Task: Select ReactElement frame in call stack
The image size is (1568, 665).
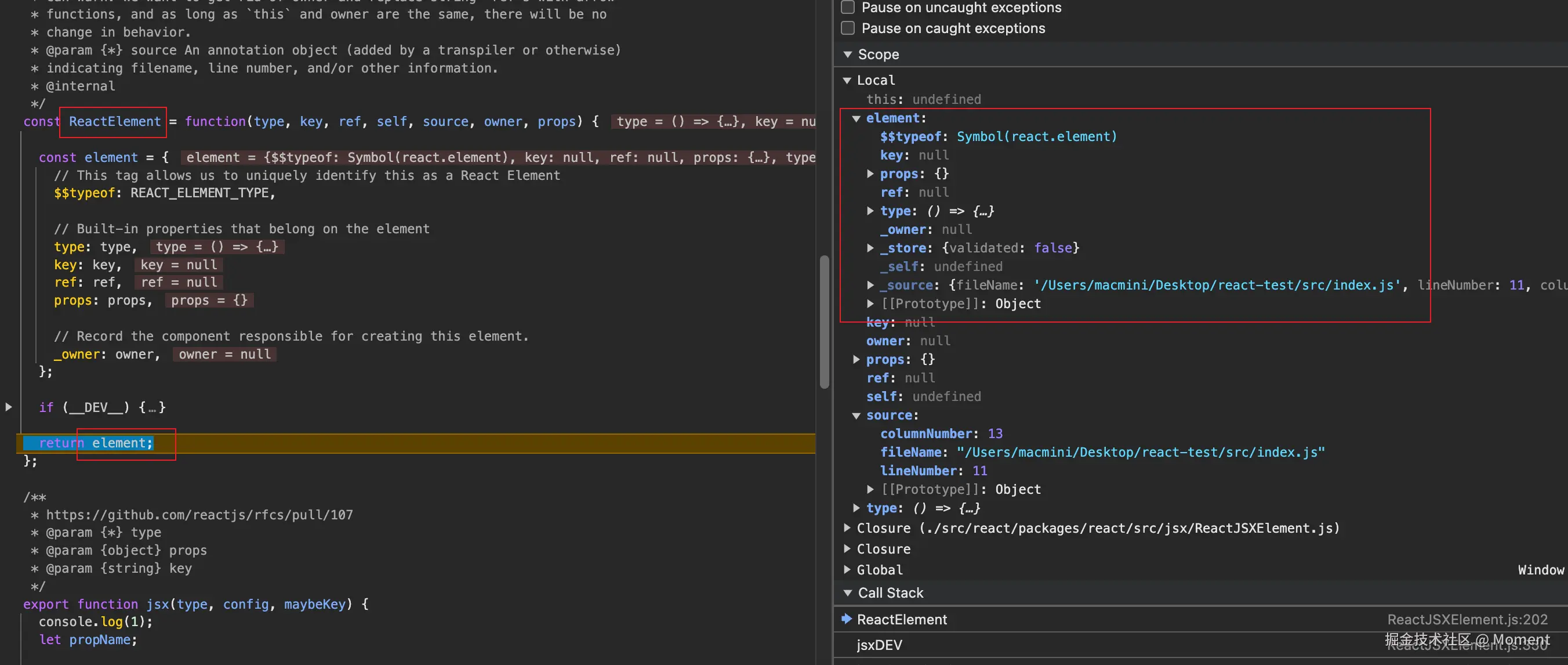Action: (902, 619)
